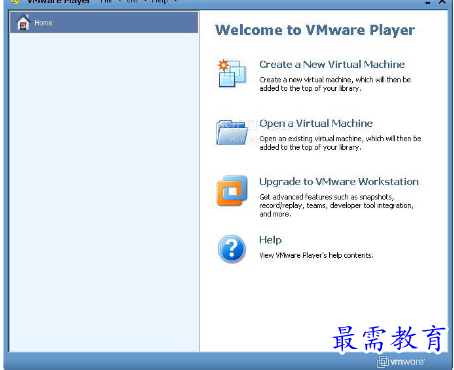Select the Home entry label in the sidebar
454x370 pixels.
pyautogui.click(x=43, y=23)
